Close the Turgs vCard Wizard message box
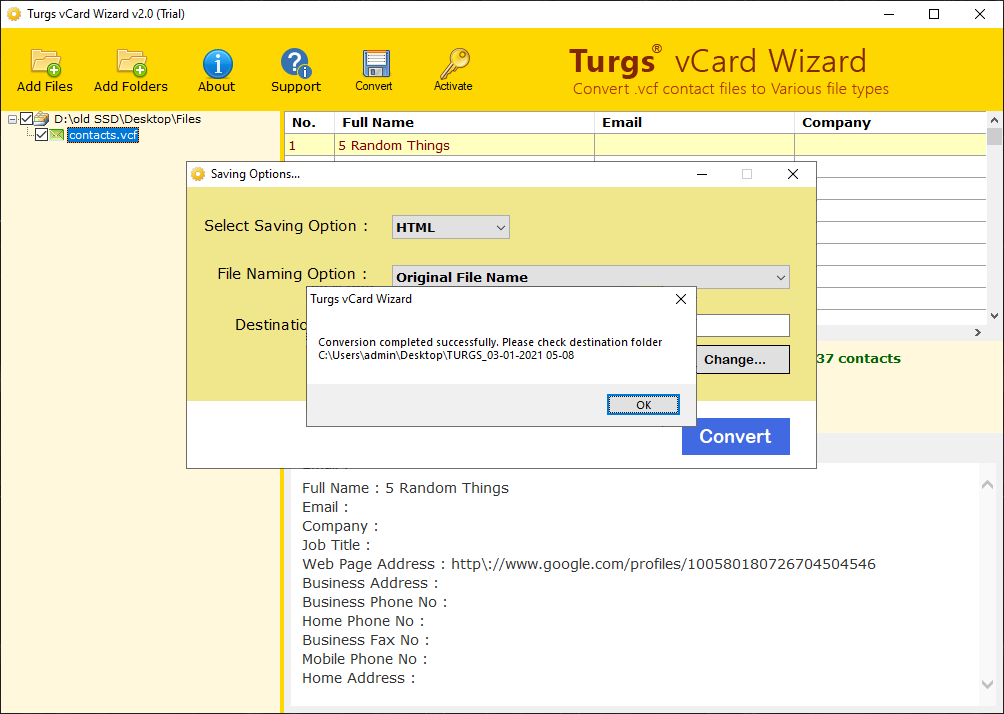Screen dimensions: 1004x714 tap(681, 299)
